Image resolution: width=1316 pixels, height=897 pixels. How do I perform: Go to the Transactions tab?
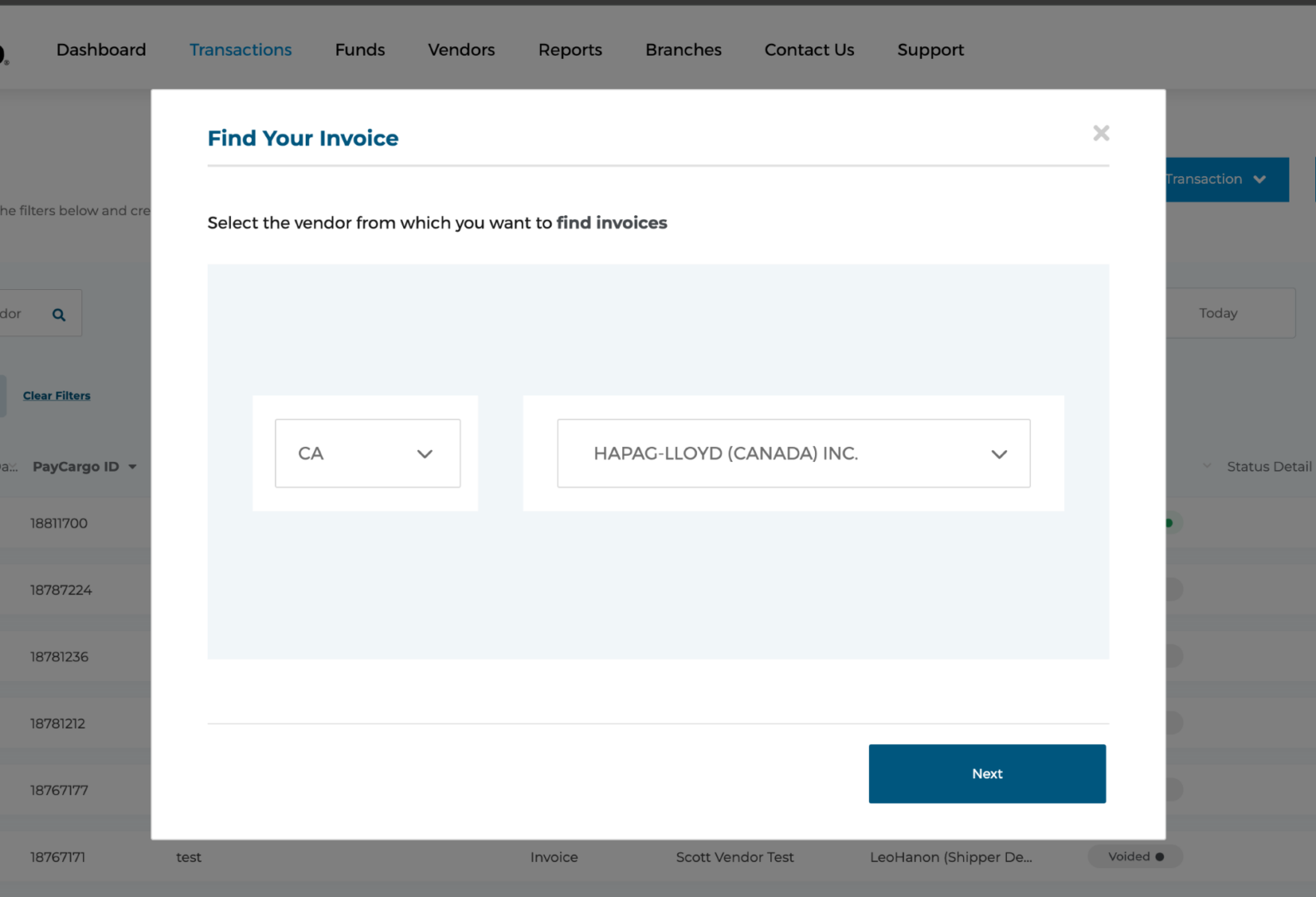point(240,50)
